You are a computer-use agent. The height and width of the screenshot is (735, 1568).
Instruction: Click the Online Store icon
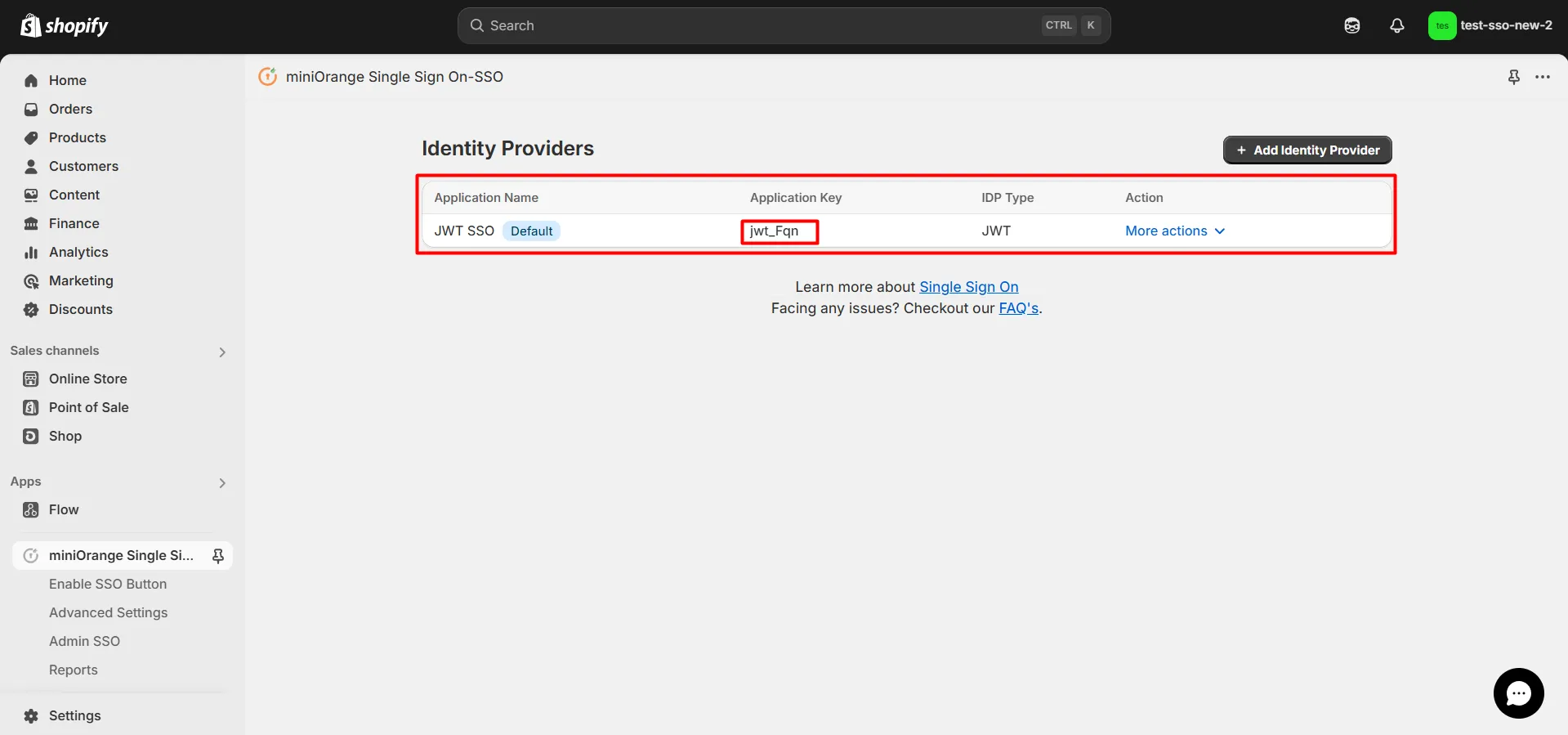click(31, 379)
